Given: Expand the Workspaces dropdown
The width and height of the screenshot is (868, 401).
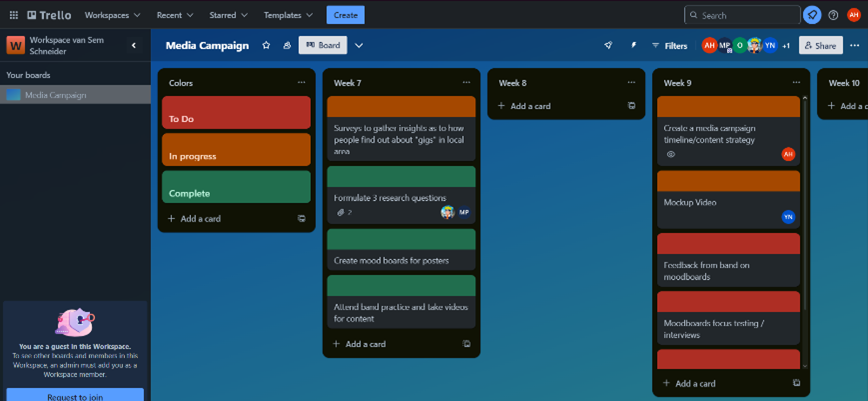Looking at the screenshot, I should [x=111, y=15].
